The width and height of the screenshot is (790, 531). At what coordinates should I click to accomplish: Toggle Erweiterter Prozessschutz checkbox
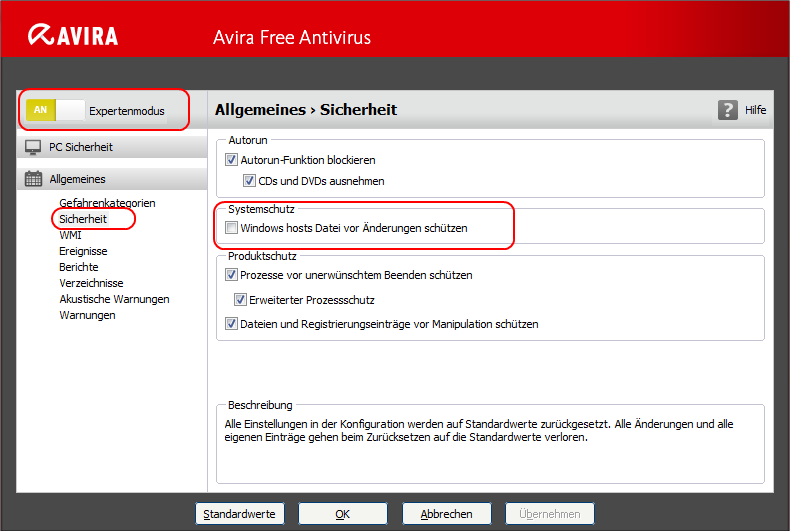click(x=241, y=300)
